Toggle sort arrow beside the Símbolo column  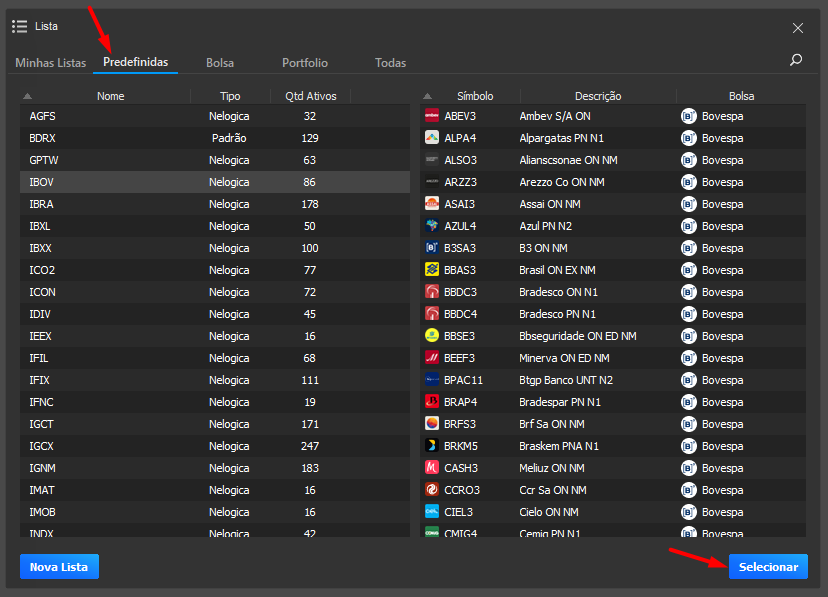pos(427,96)
